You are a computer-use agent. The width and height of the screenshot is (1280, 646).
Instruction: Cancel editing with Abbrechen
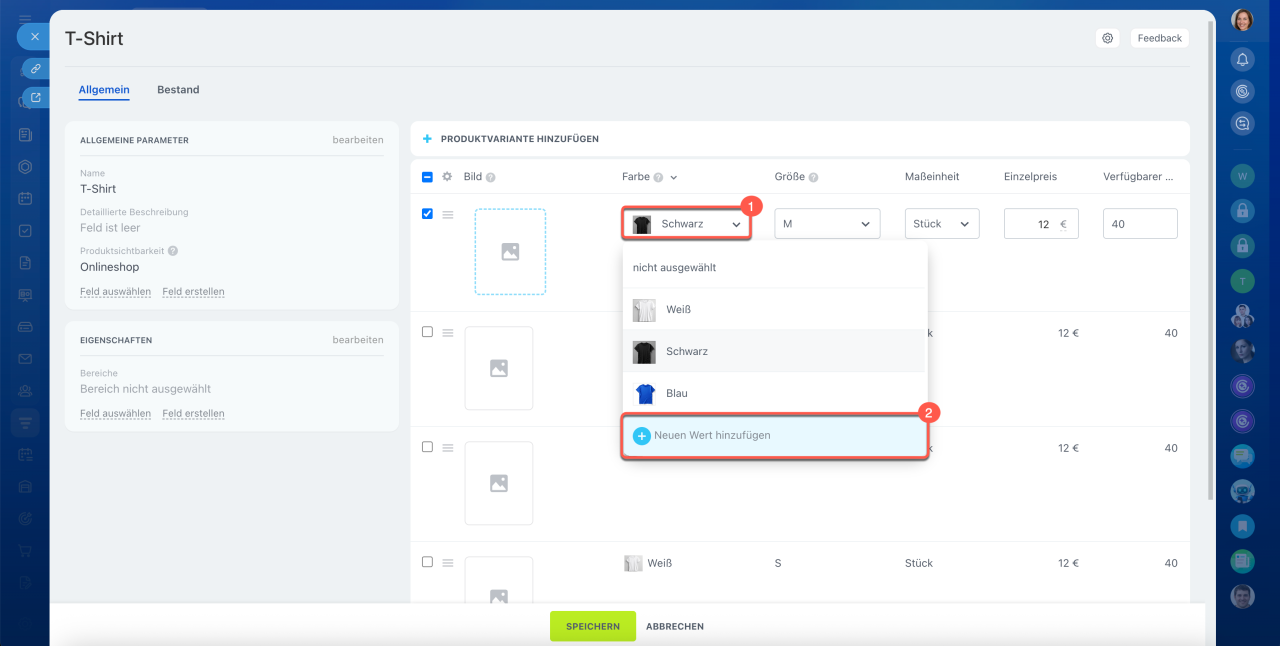click(675, 626)
